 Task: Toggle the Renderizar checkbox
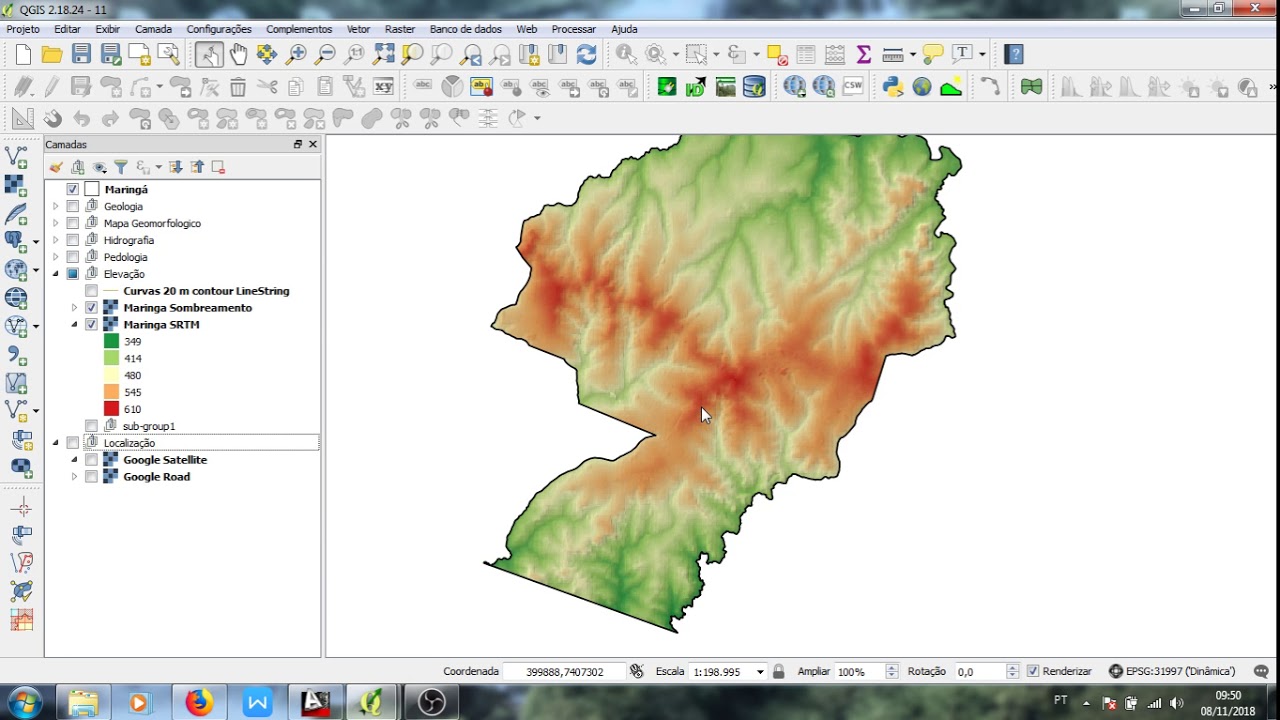1033,672
